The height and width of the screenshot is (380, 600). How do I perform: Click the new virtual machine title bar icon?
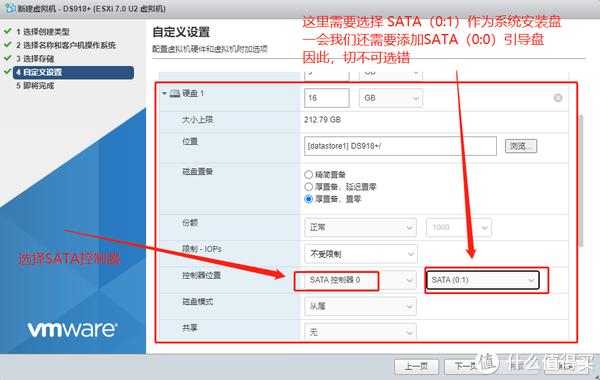click(10, 8)
